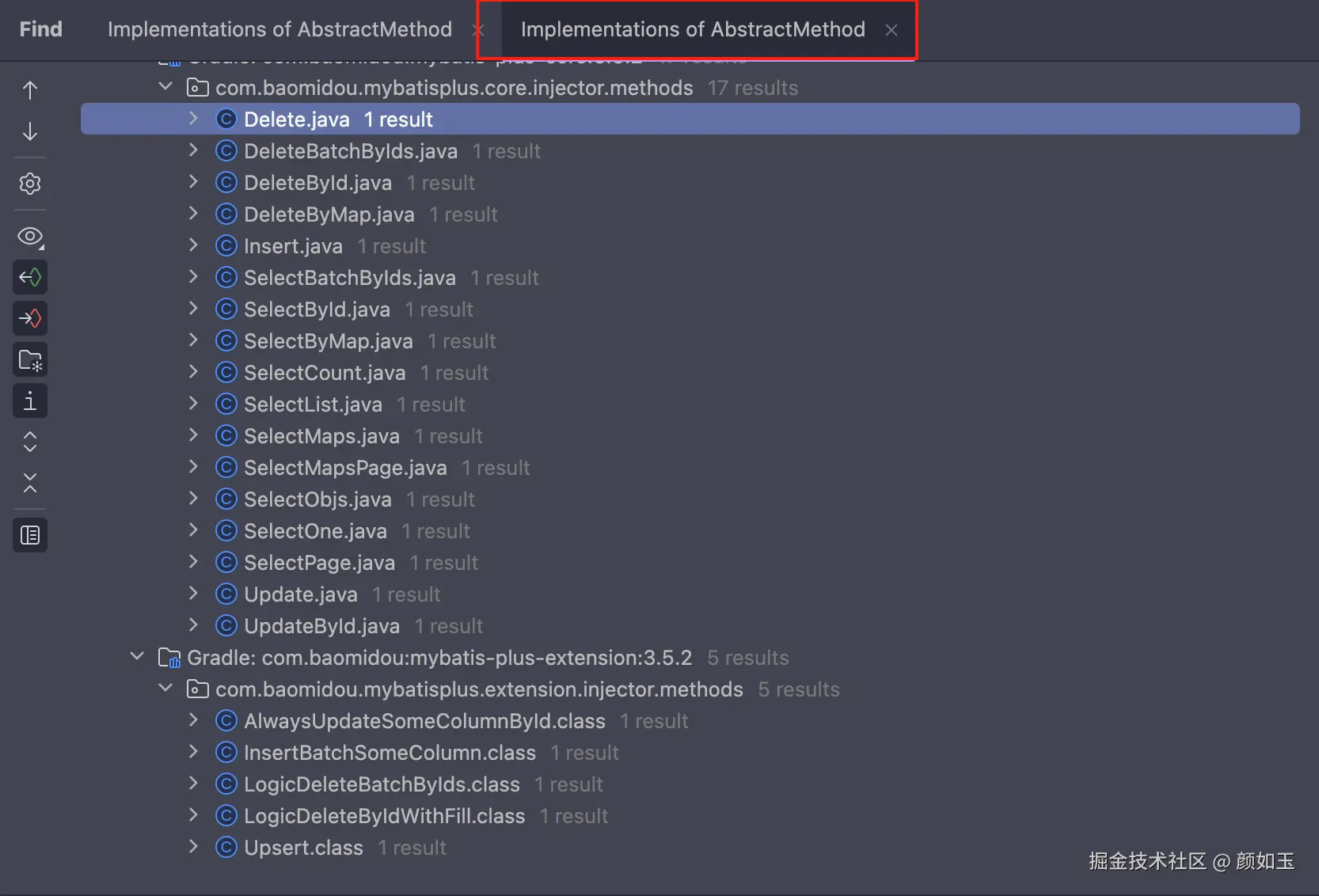Close the highlighted Implementations of AbstractMethod tab

891,30
